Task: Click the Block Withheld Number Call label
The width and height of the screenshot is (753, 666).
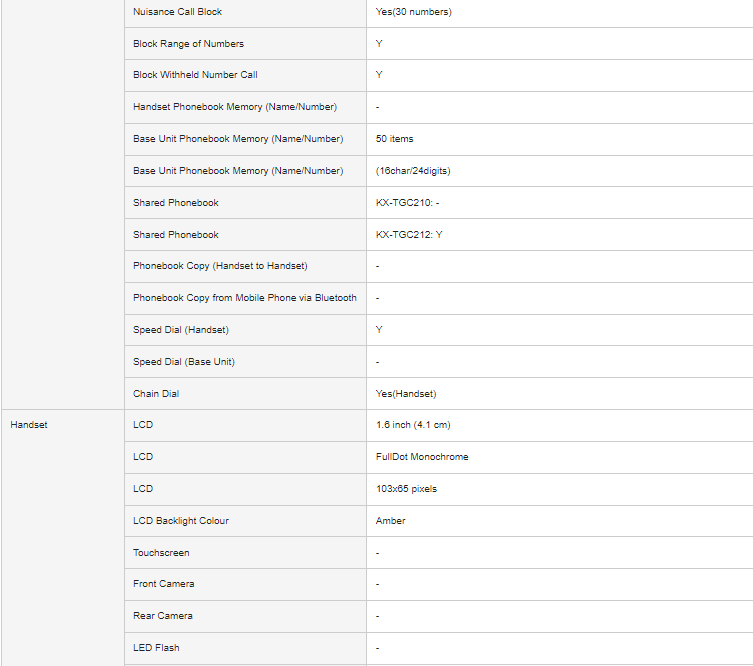Action: [195, 75]
